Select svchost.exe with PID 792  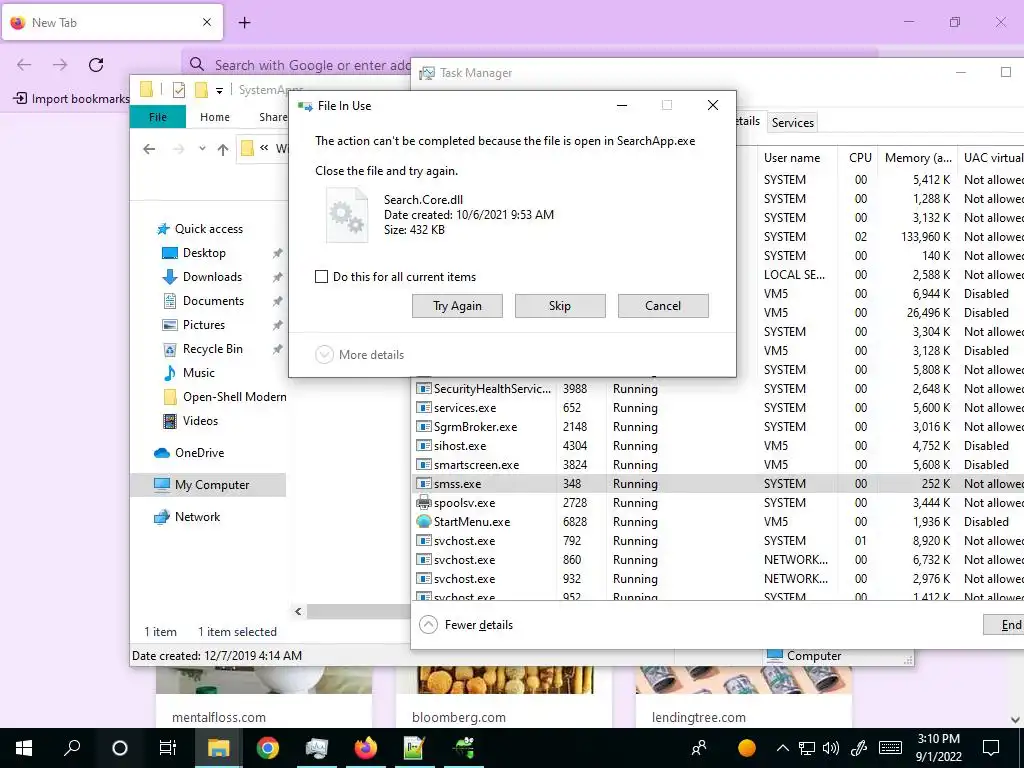click(x=718, y=541)
